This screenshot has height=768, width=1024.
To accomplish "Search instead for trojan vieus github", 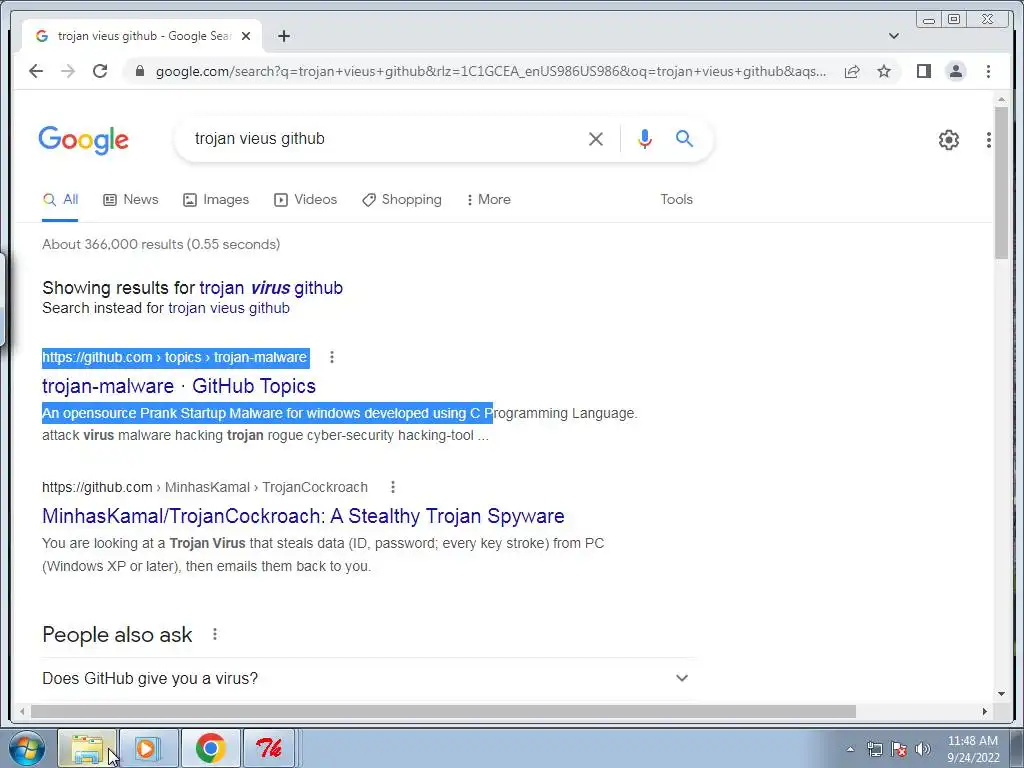I will point(229,308).
